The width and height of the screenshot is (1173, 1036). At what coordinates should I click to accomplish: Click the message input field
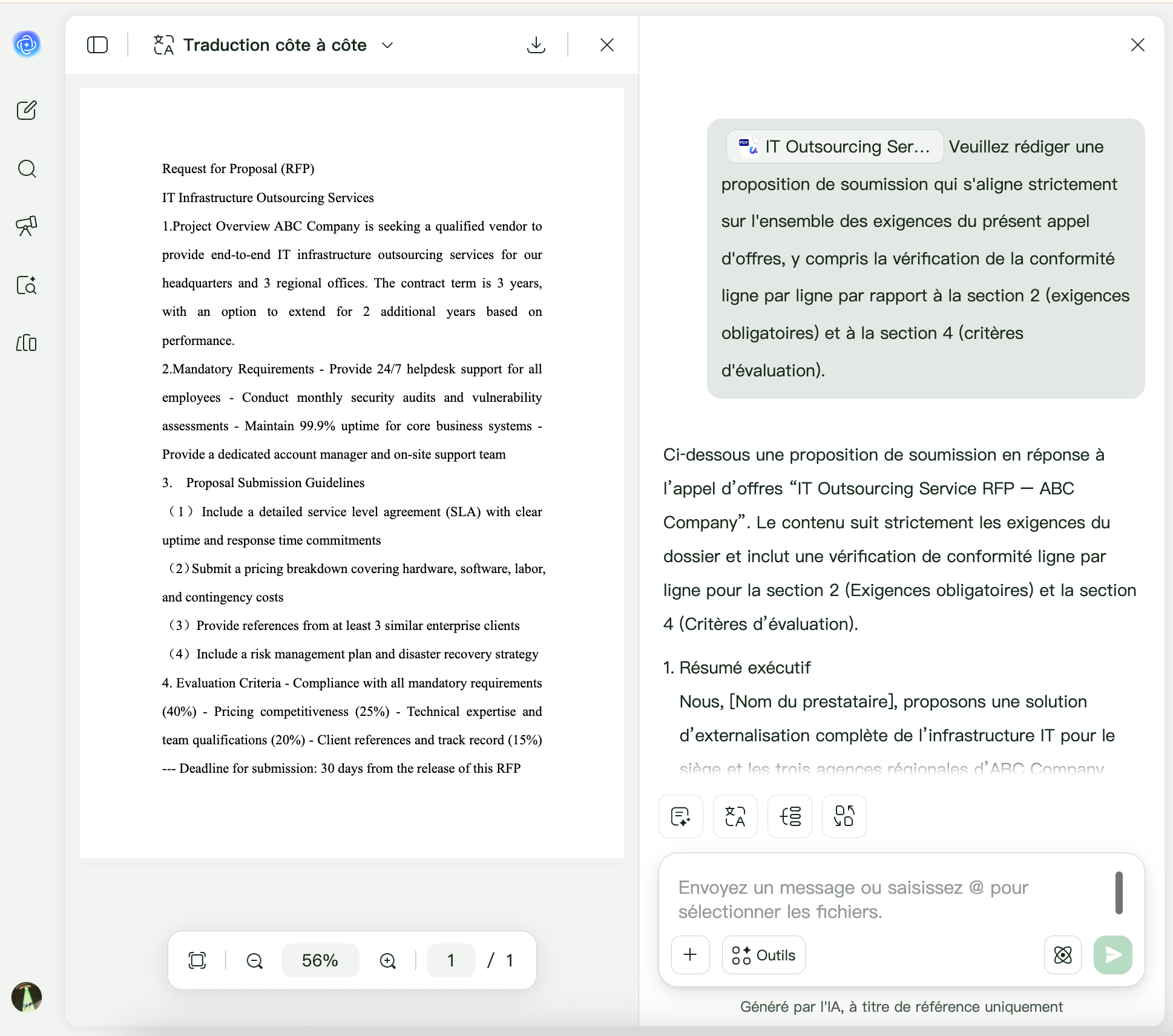click(x=890, y=899)
